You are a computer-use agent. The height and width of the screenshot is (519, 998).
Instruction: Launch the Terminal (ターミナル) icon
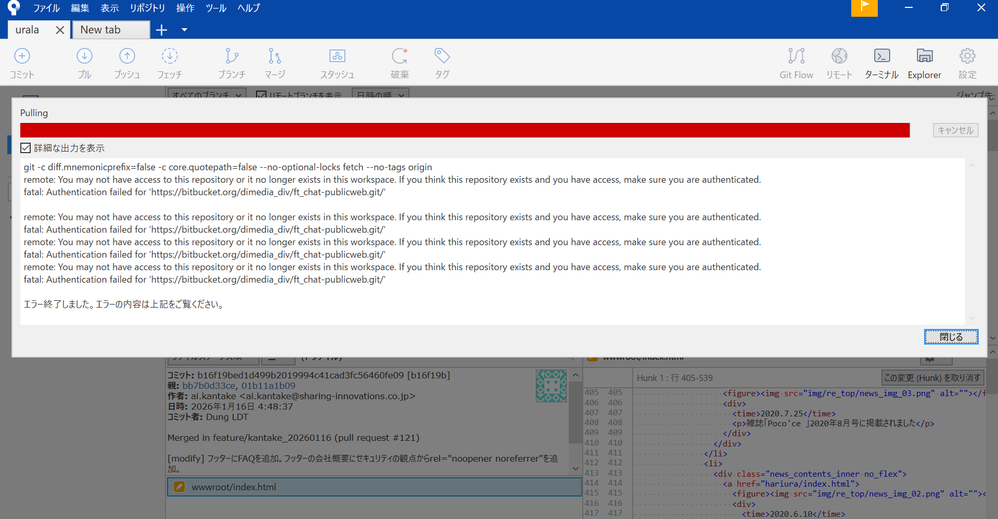pyautogui.click(x=882, y=56)
